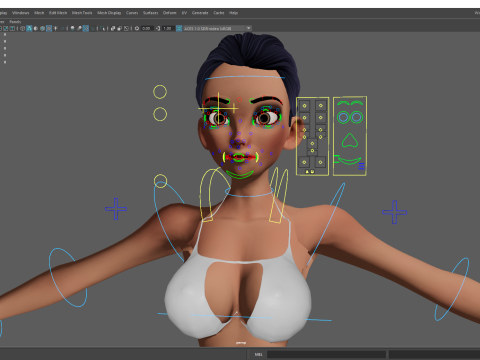Open the Cache menu
This screenshot has width=480, height=360.
[x=219, y=13]
